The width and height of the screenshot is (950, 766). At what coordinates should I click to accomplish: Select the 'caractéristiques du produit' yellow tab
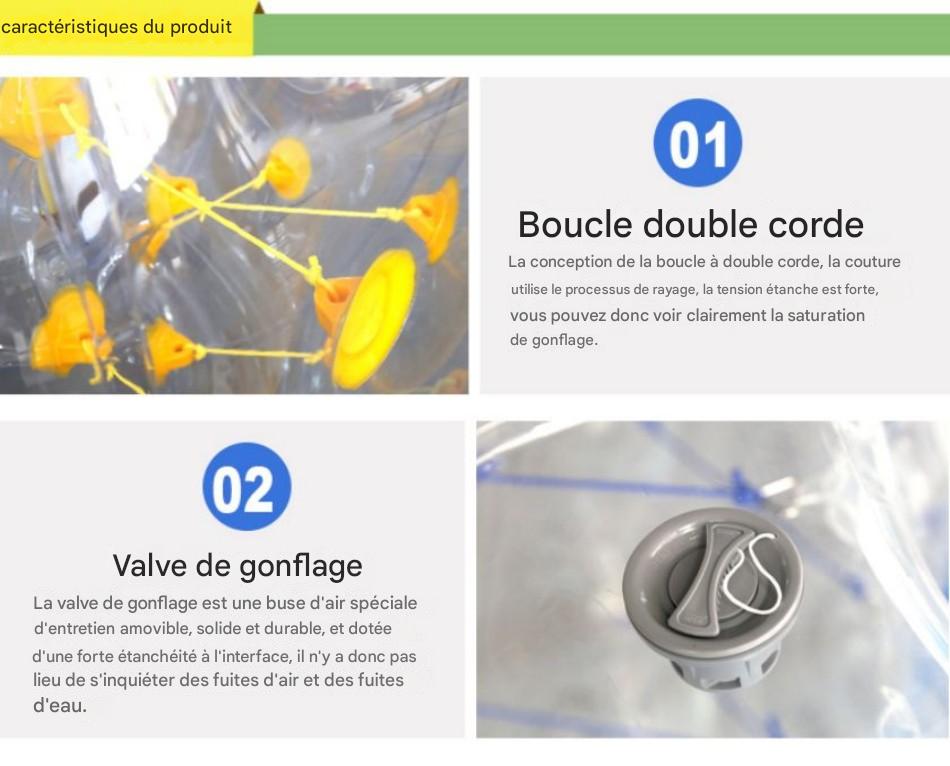coord(126,27)
